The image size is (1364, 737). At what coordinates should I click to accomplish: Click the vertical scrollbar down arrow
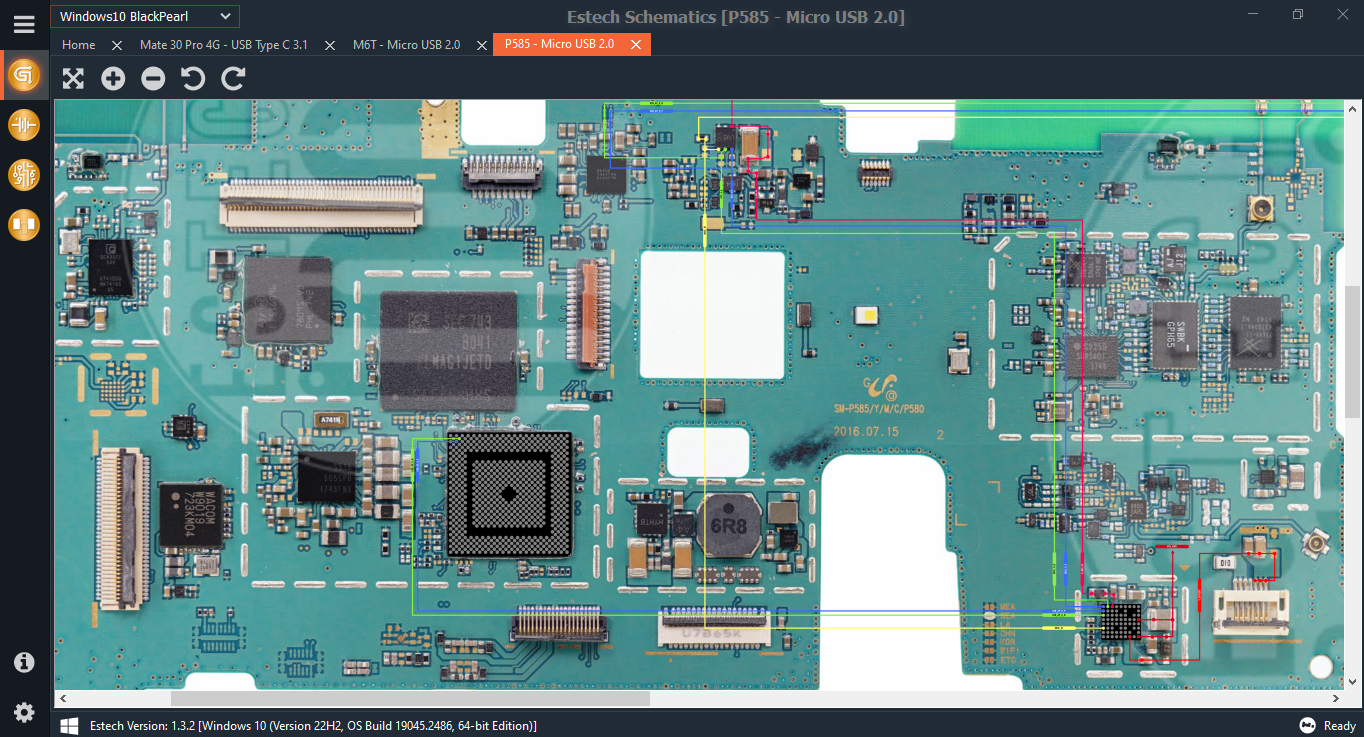[1353, 682]
